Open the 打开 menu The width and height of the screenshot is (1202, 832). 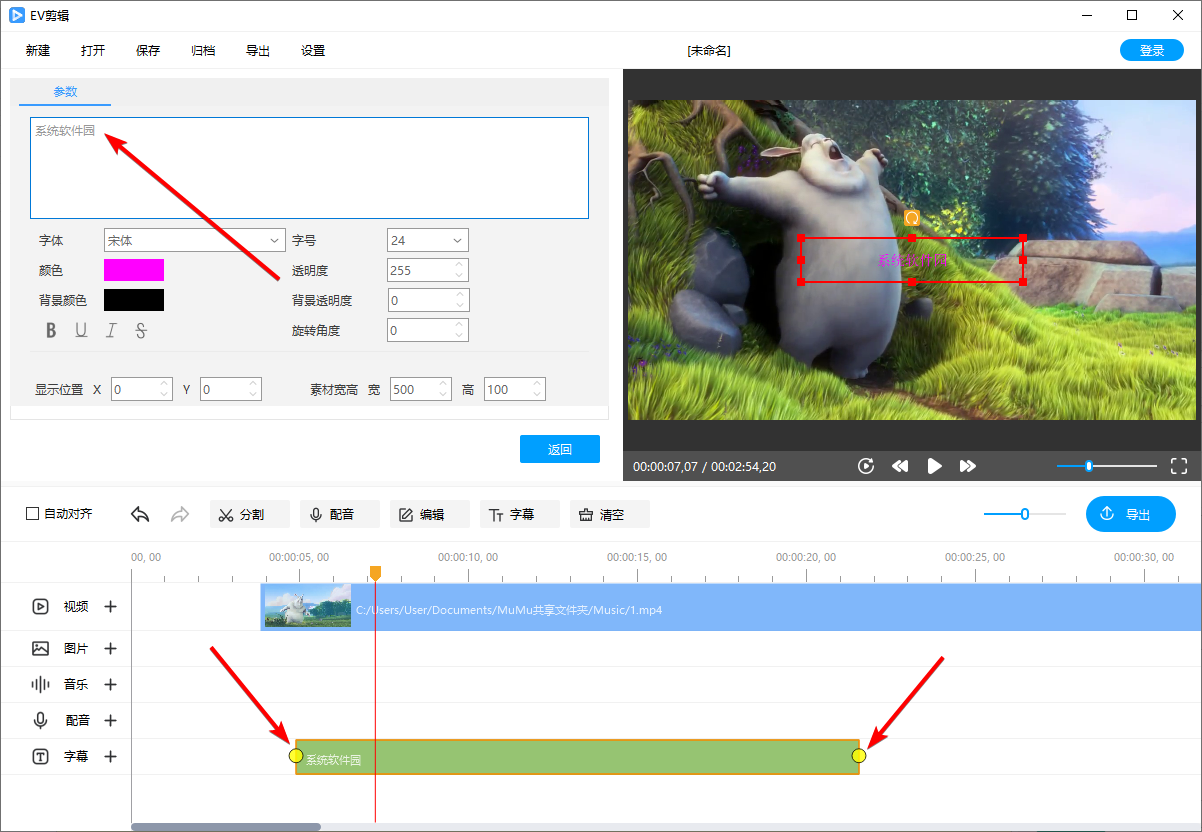pyautogui.click(x=93, y=51)
